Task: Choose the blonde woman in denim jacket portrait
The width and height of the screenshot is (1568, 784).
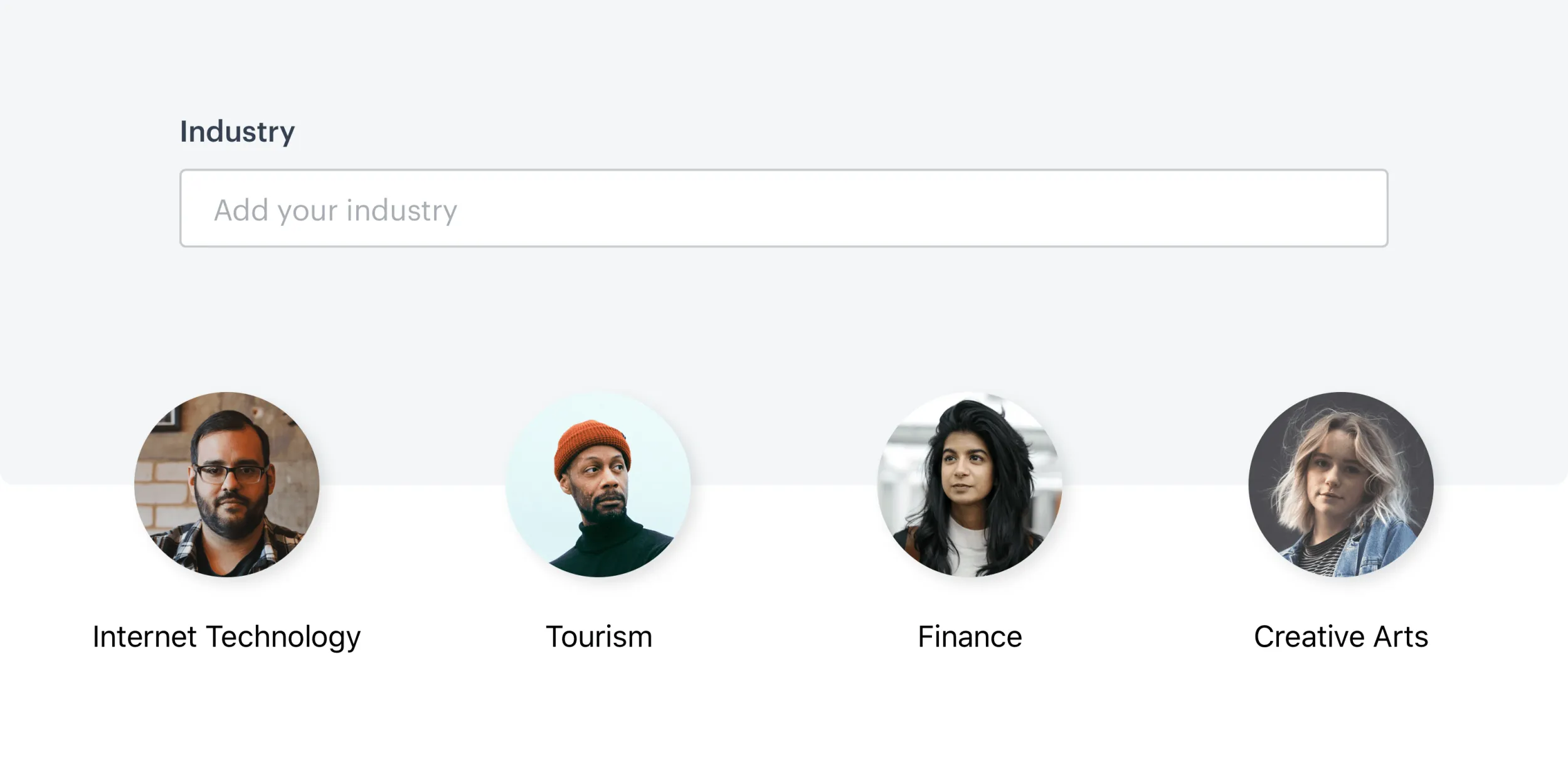Action: [1341, 484]
